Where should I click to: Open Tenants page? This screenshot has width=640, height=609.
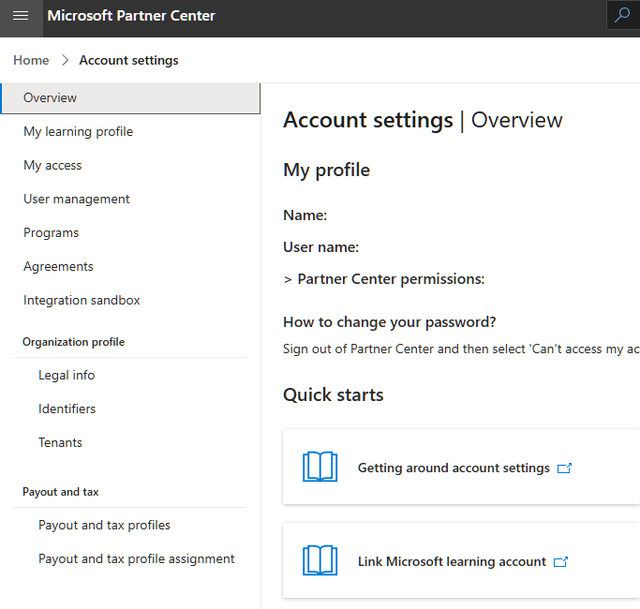click(x=60, y=443)
